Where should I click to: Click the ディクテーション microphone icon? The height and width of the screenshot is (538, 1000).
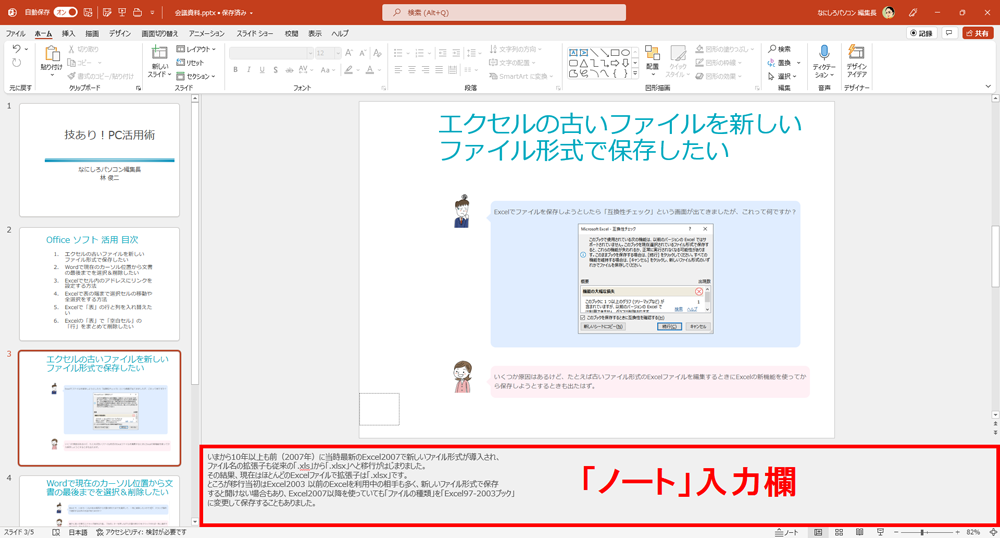(824, 53)
